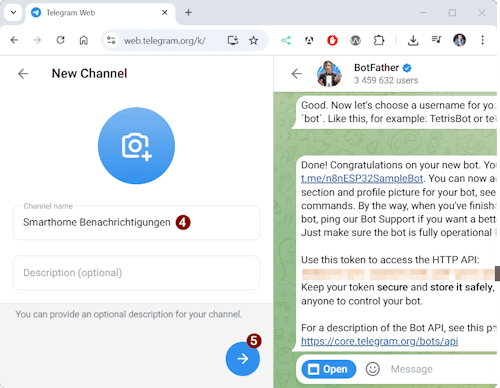Click 'Use this token to access the HTTP API' text
This screenshot has height=388, width=500.
(390, 260)
